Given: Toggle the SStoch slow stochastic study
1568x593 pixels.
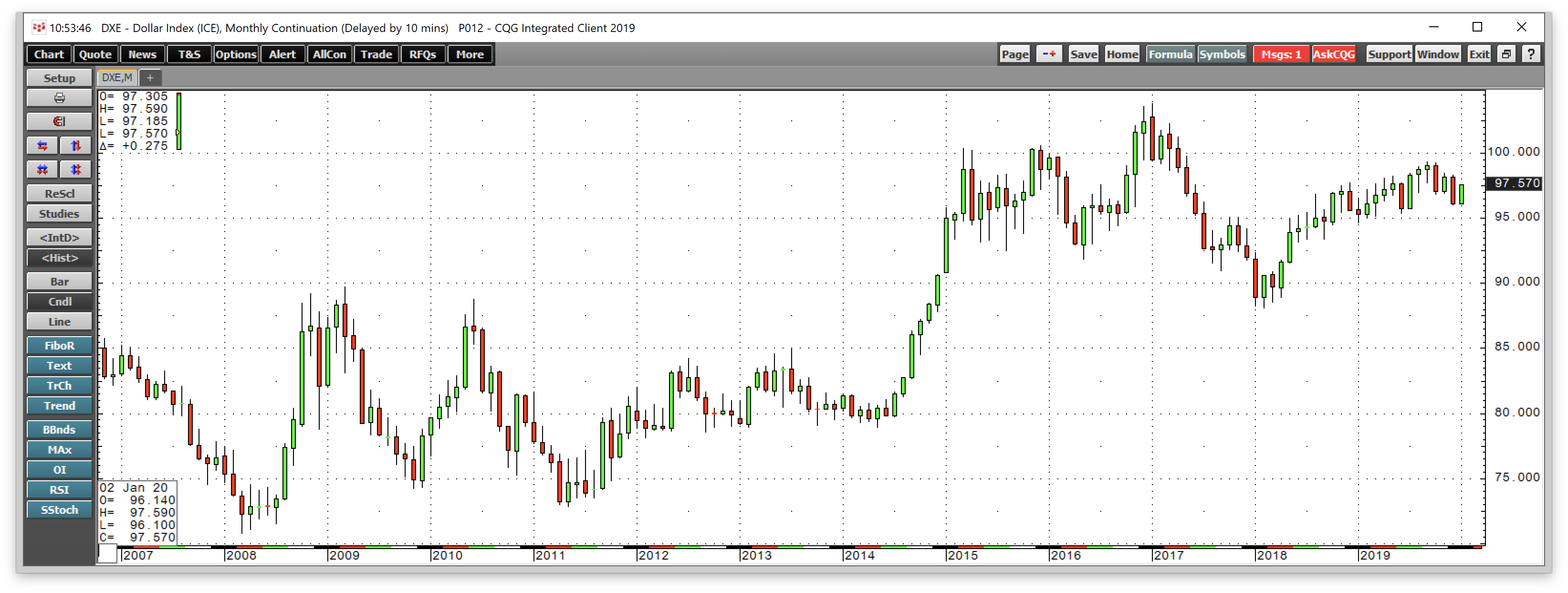Looking at the screenshot, I should click(x=59, y=509).
